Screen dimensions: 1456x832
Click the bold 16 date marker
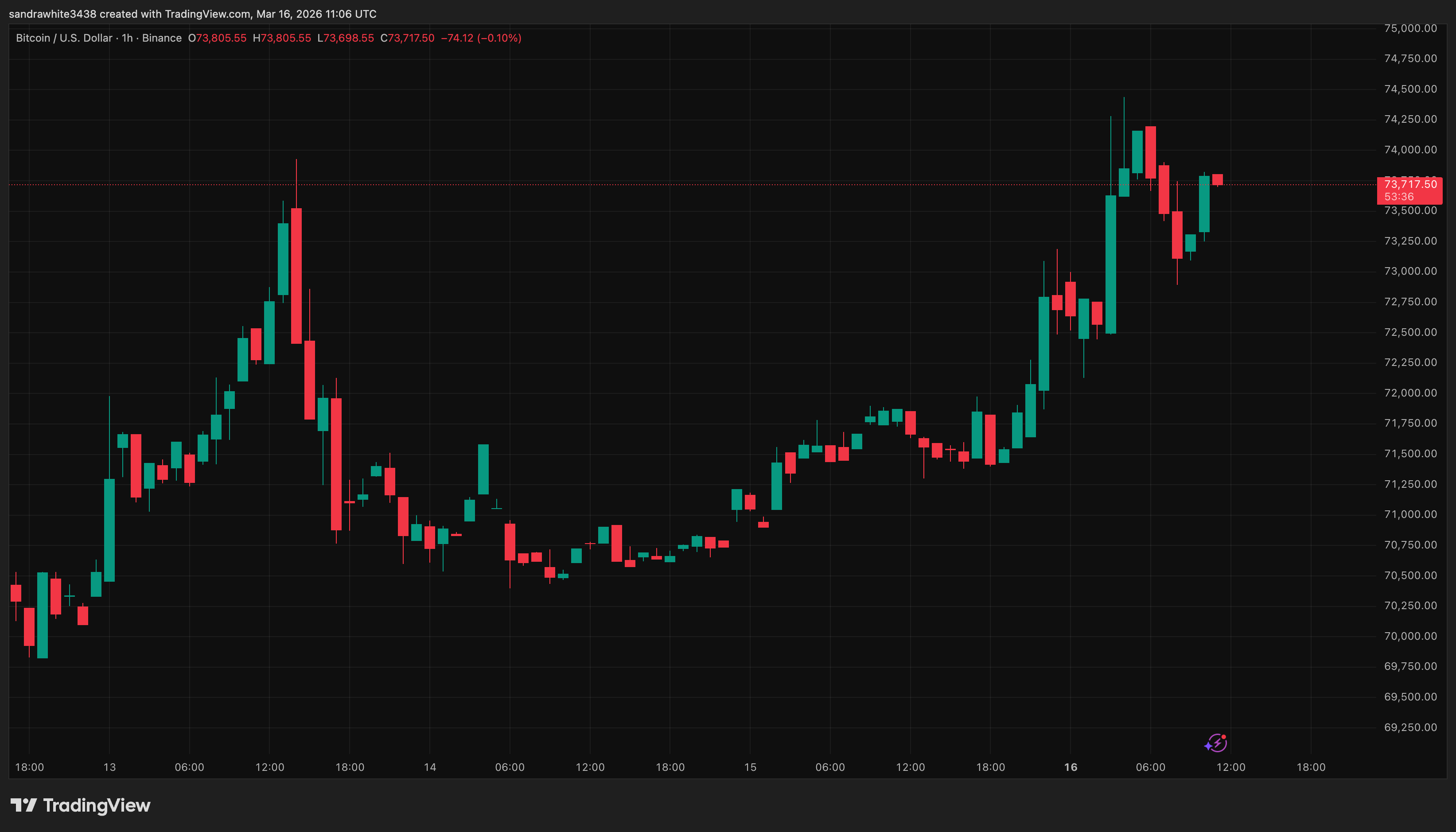pyautogui.click(x=1070, y=767)
